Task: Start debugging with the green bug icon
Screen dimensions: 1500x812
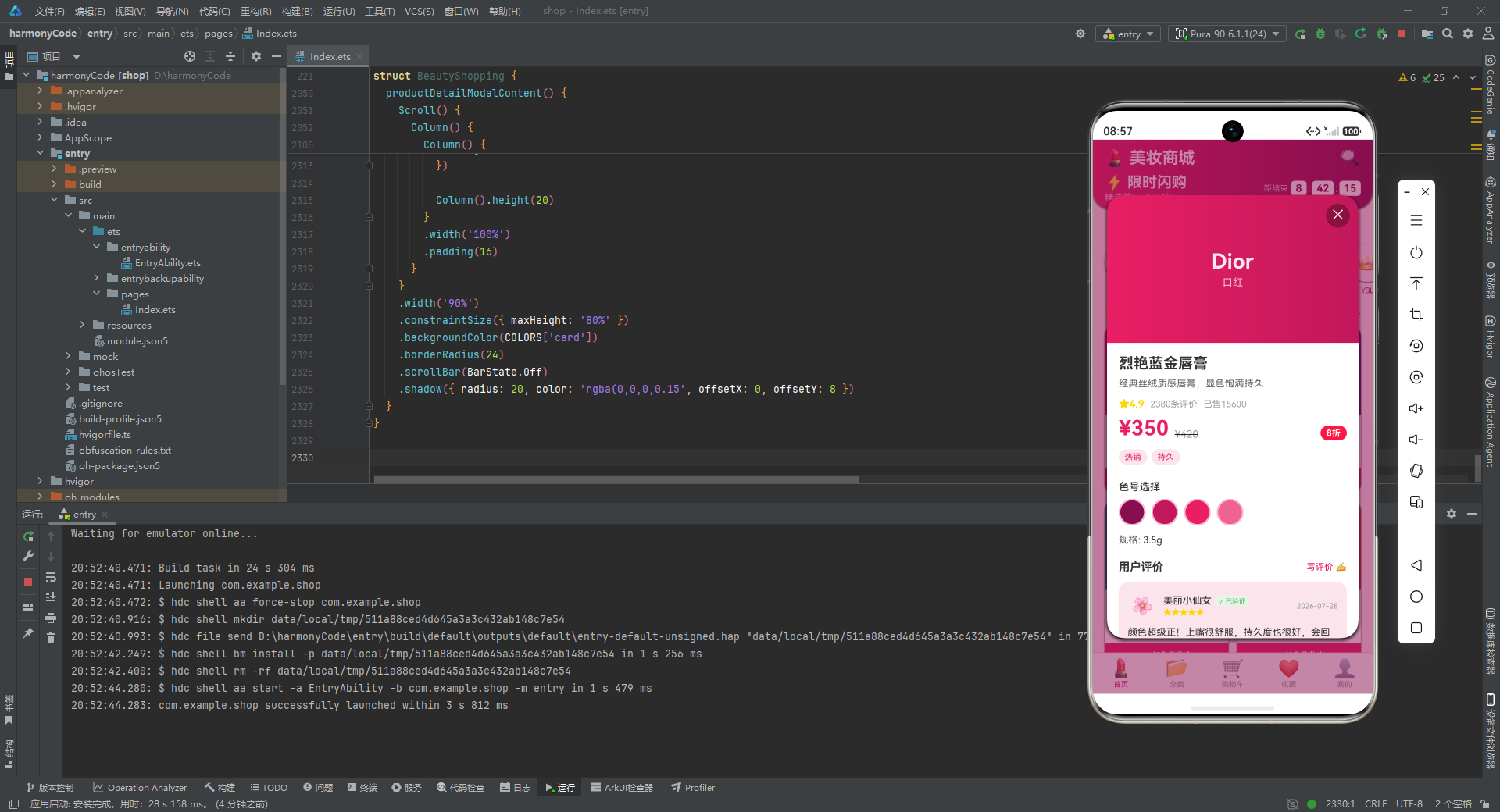Action: pos(1320,34)
